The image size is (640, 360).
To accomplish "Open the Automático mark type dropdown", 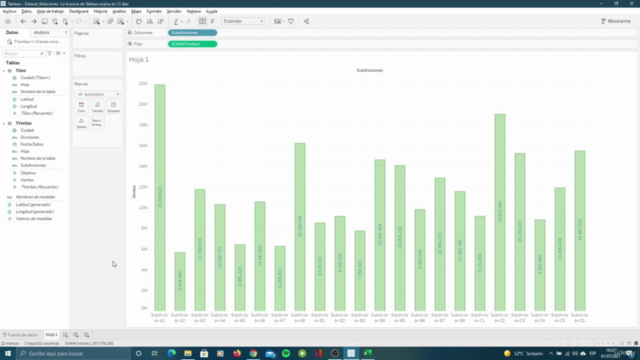I will [x=98, y=94].
